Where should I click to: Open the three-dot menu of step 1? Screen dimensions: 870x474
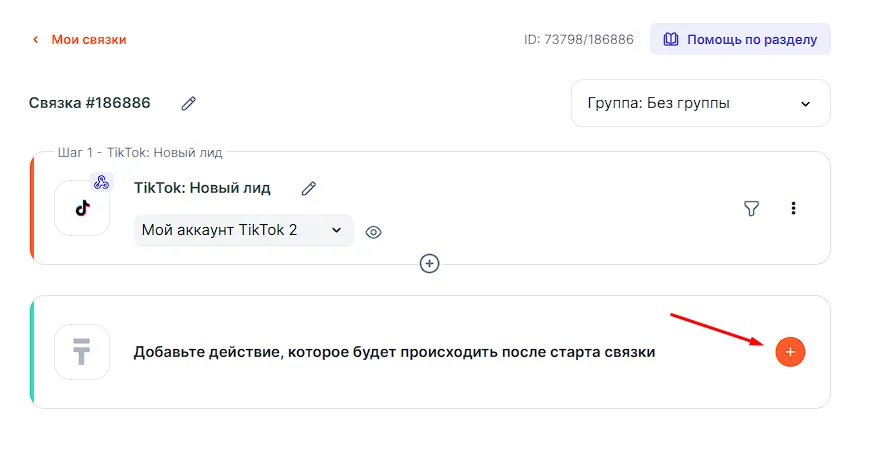[x=793, y=208]
